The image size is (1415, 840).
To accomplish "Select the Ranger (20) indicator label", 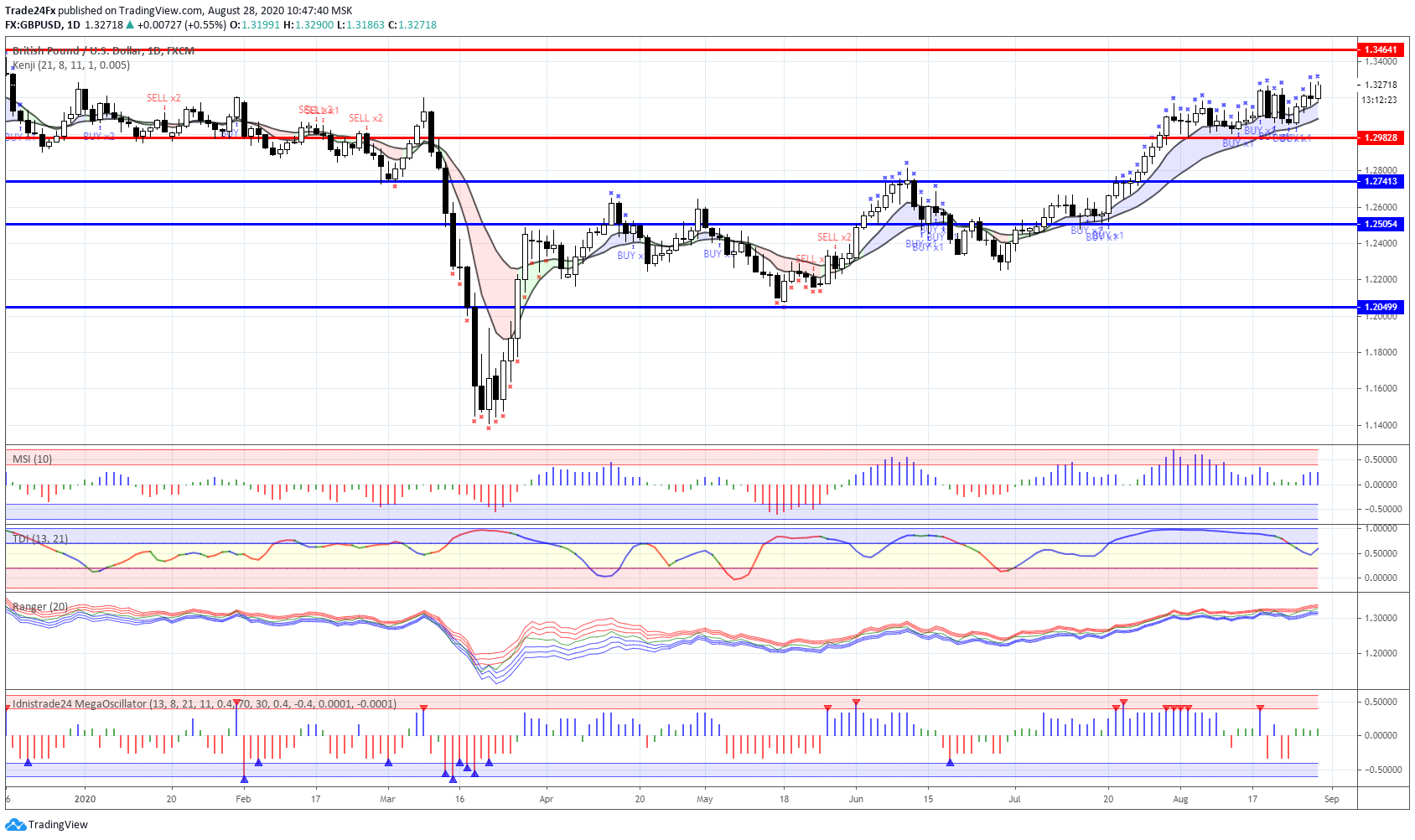I will (40, 607).
